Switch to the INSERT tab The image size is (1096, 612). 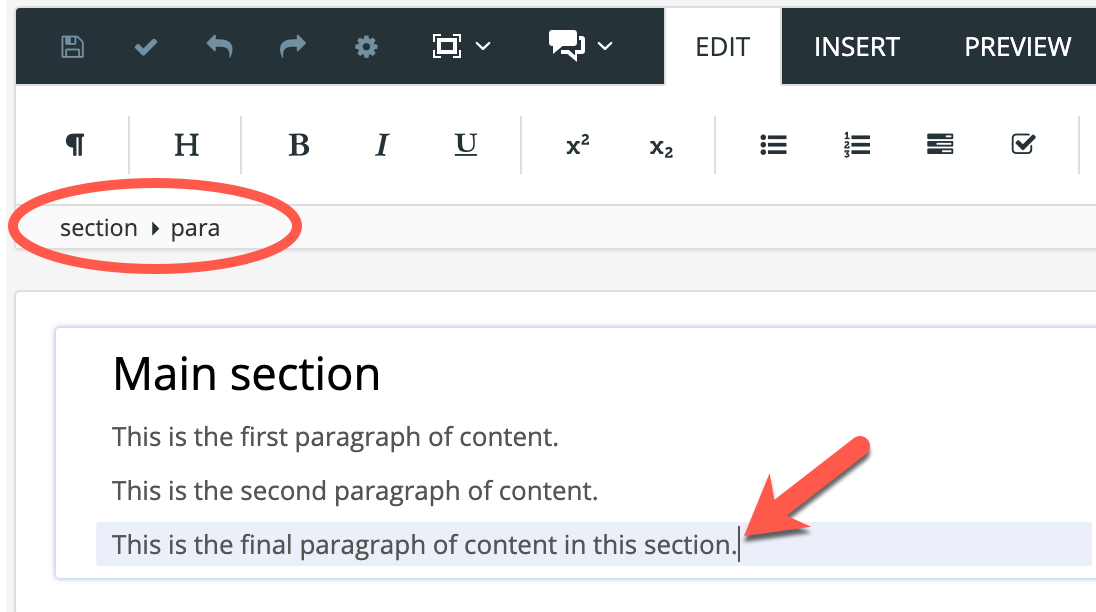pos(857,46)
